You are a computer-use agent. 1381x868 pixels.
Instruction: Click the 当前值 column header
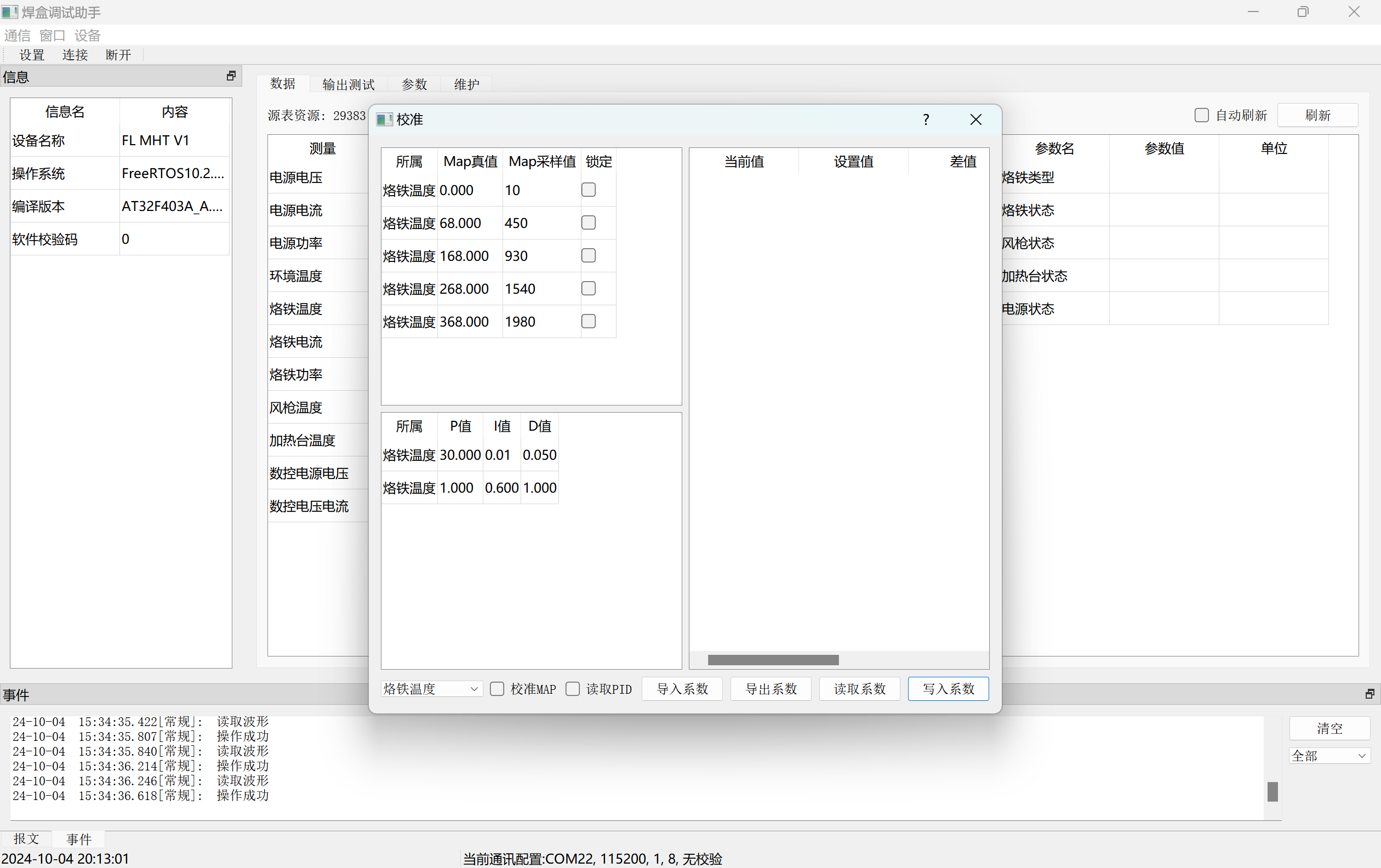coord(744,162)
